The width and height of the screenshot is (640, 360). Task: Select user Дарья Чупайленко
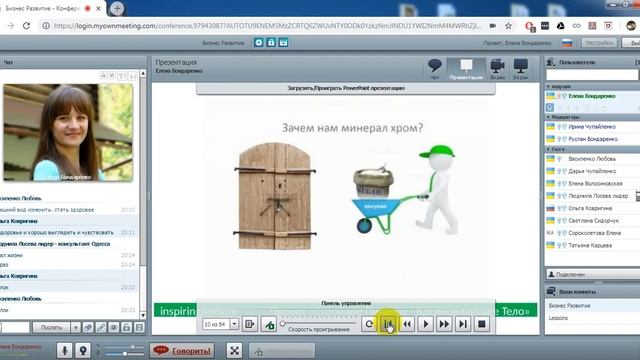pyautogui.click(x=593, y=171)
